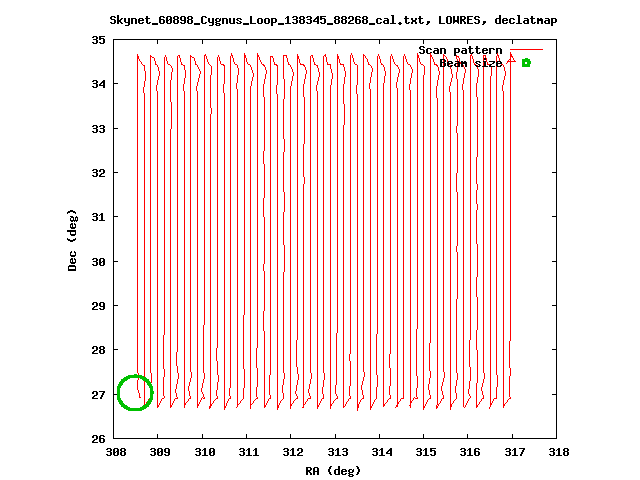This screenshot has height=480, width=640.
Task: Click the x-axis tick label 315
Action: pyautogui.click(x=426, y=452)
